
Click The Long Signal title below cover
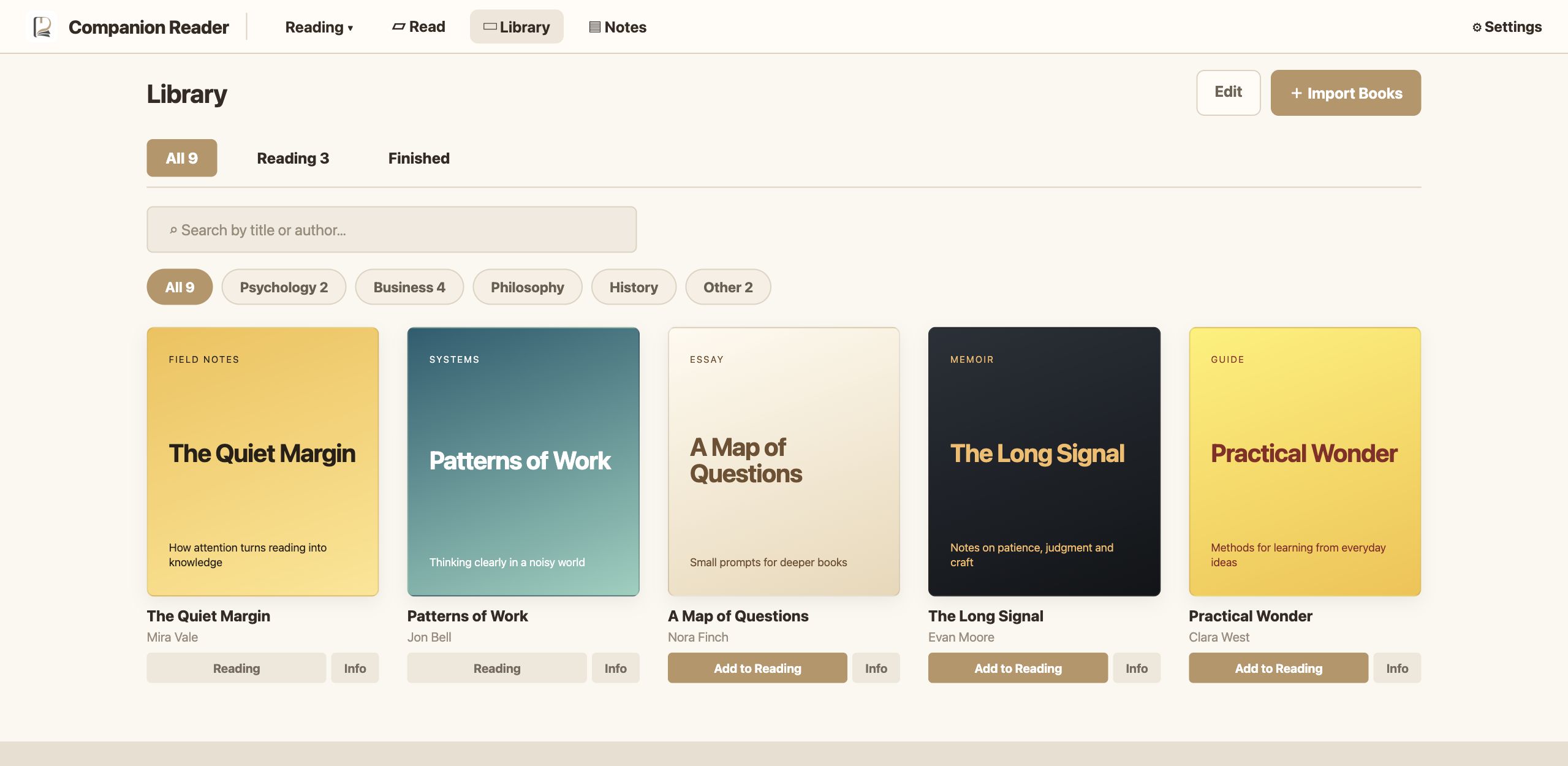[986, 616]
